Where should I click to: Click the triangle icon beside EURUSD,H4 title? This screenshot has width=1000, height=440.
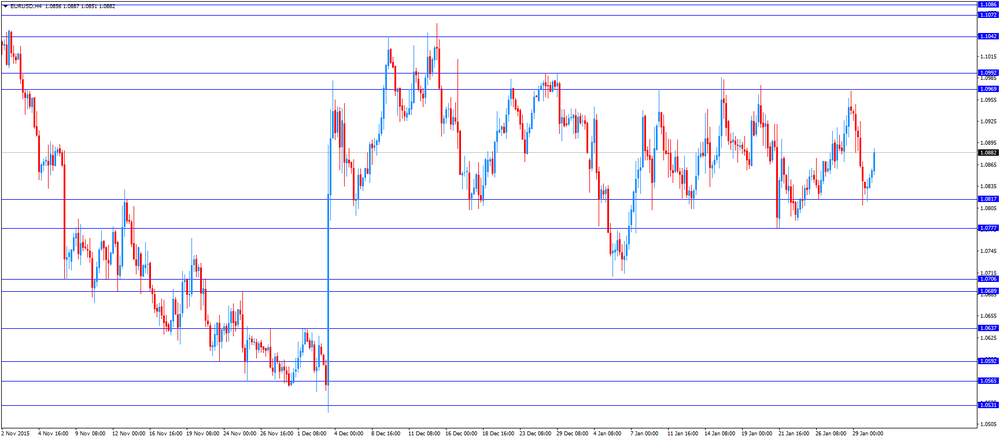pyautogui.click(x=6, y=6)
